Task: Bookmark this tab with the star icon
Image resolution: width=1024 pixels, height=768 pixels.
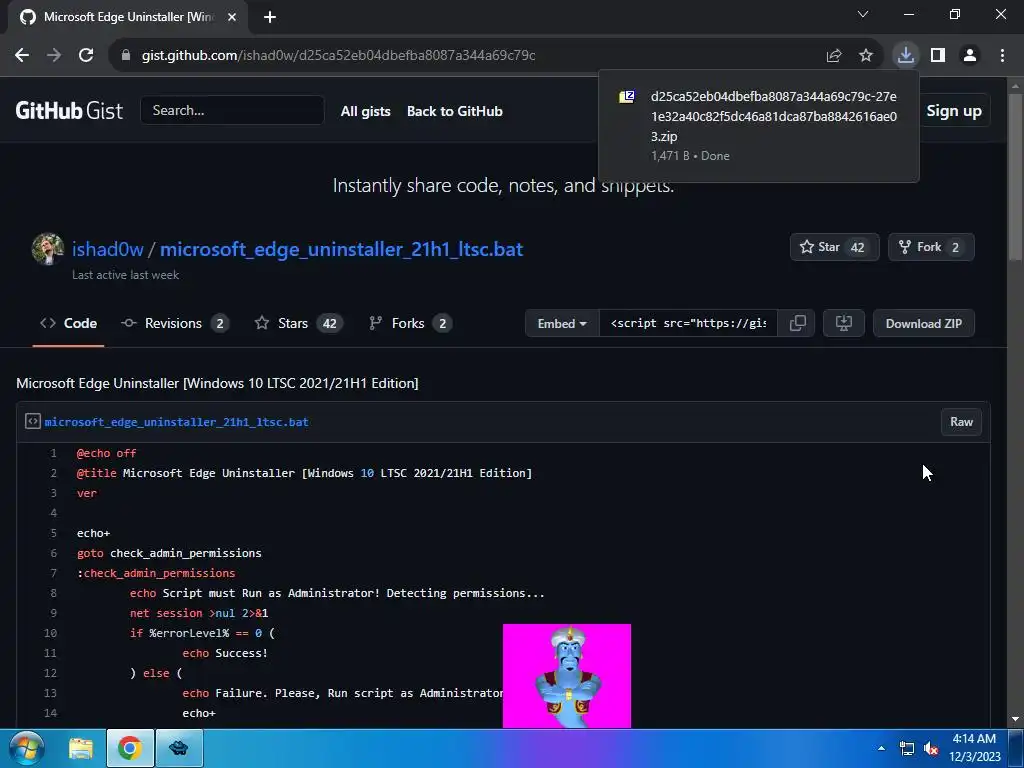Action: tap(866, 56)
